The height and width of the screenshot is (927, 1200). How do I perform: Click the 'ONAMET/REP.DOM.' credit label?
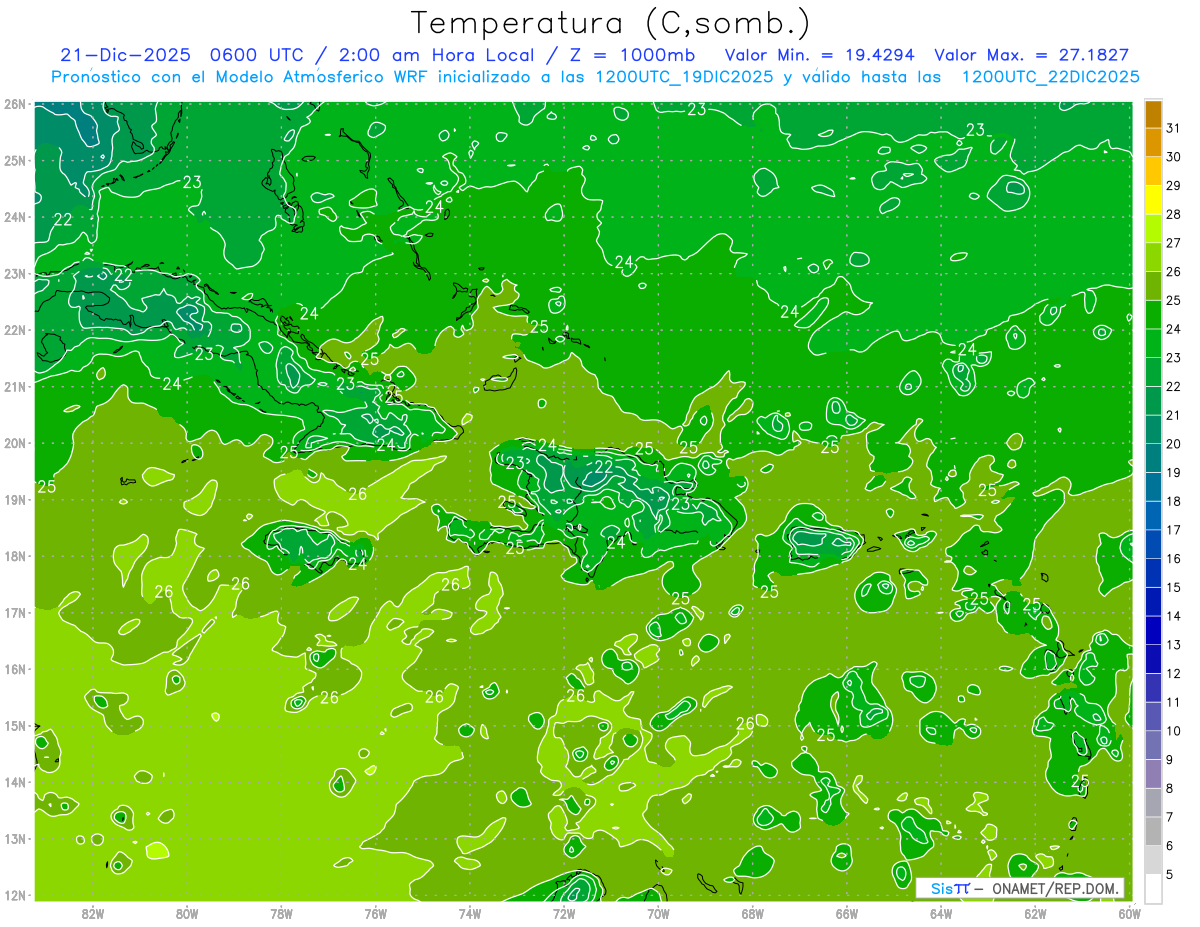click(x=1057, y=888)
